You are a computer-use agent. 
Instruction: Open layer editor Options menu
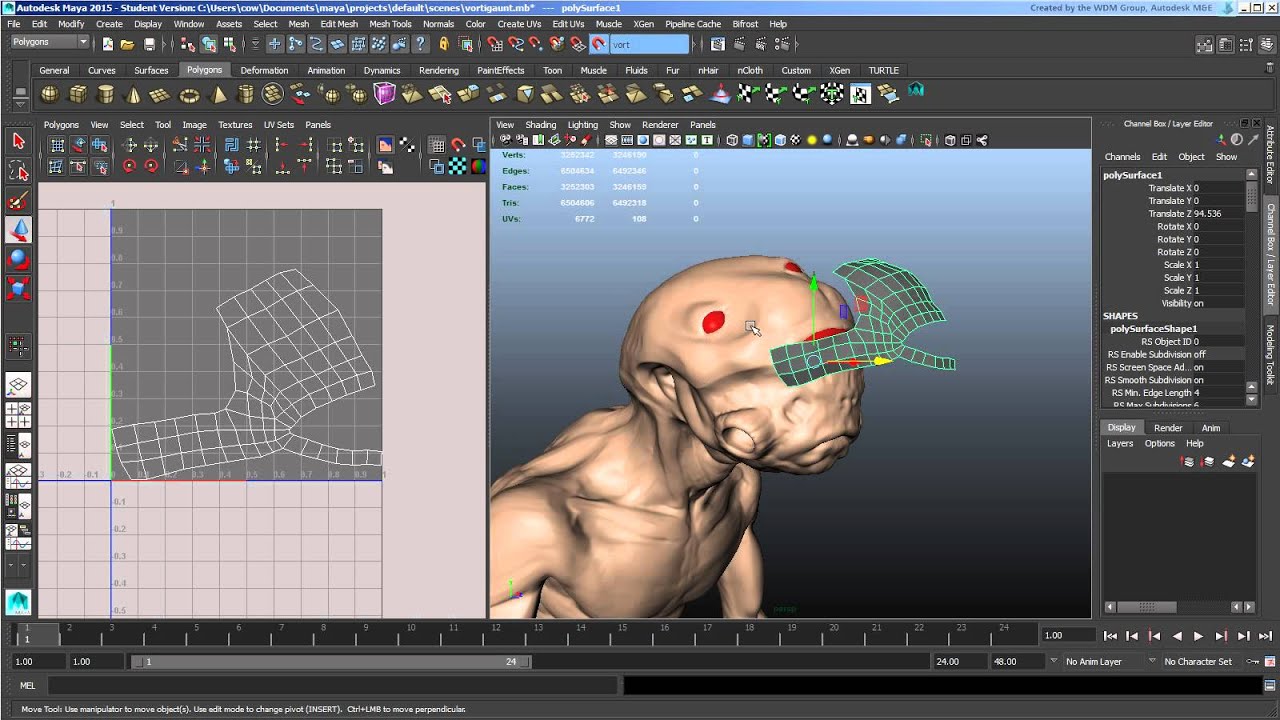(x=1160, y=443)
